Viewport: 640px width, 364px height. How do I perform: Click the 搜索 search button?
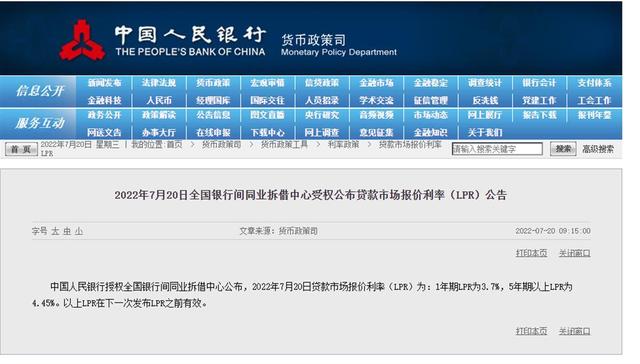(563, 149)
